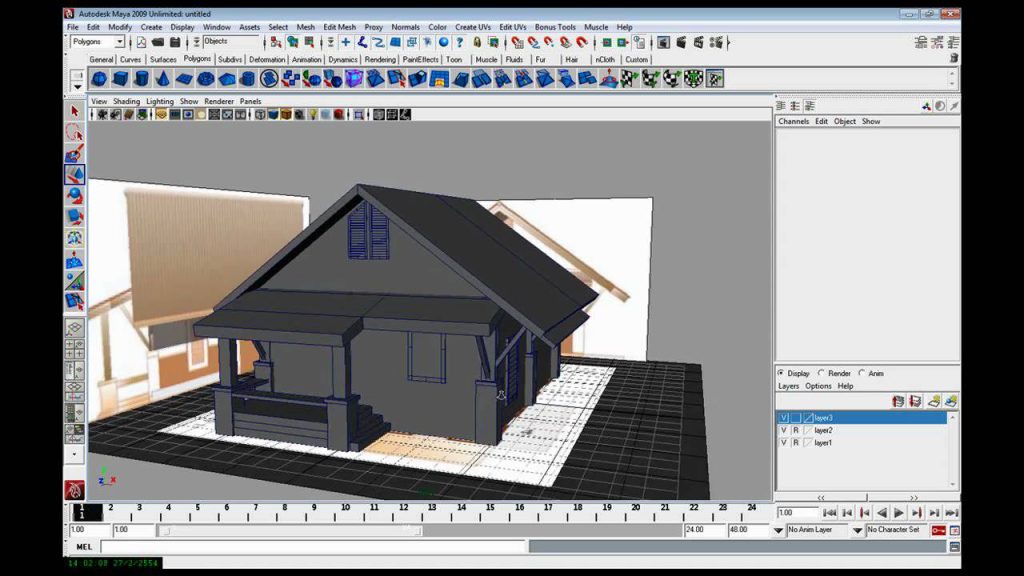
Task: Select the Anim layer radio button
Action: (x=861, y=373)
